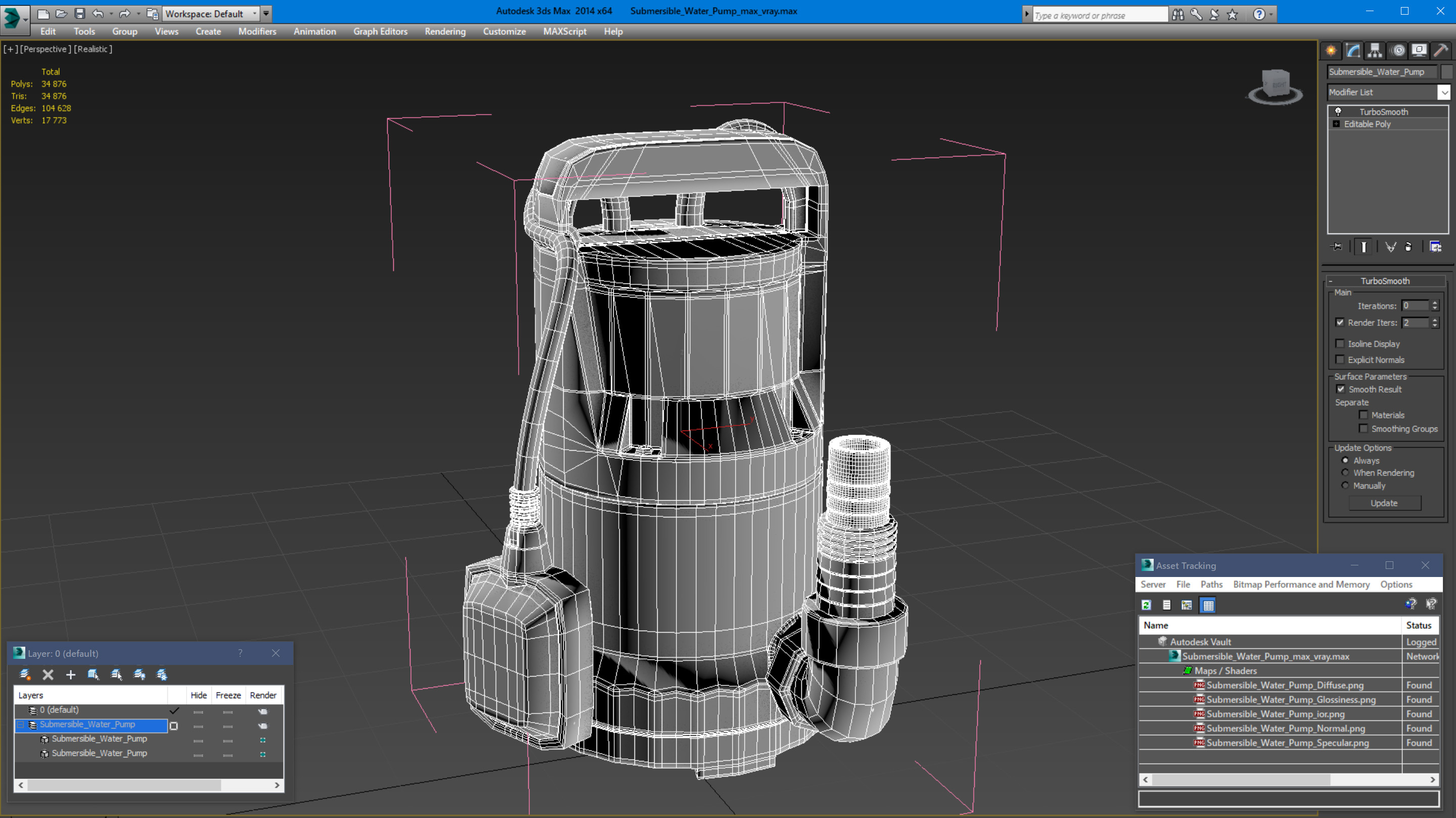Expand Editable Poly in modifier stack
The height and width of the screenshot is (818, 1456).
(1336, 124)
